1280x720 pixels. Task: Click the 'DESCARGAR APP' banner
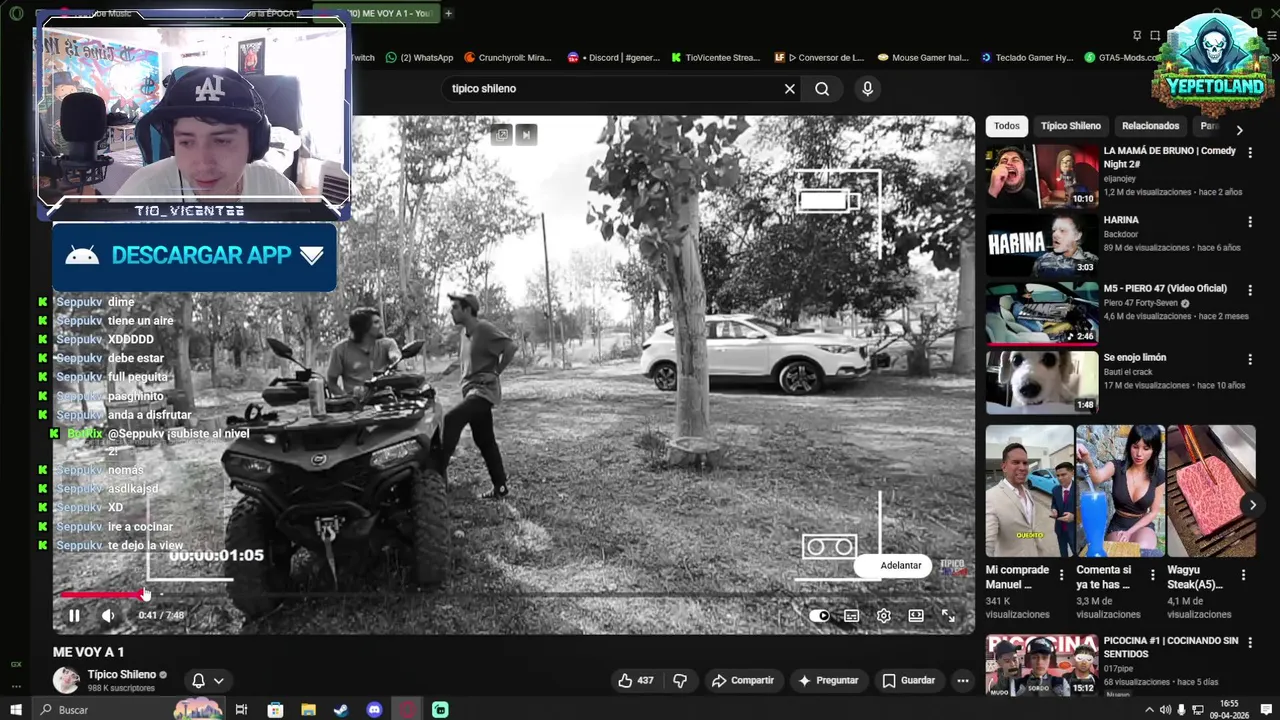click(194, 256)
